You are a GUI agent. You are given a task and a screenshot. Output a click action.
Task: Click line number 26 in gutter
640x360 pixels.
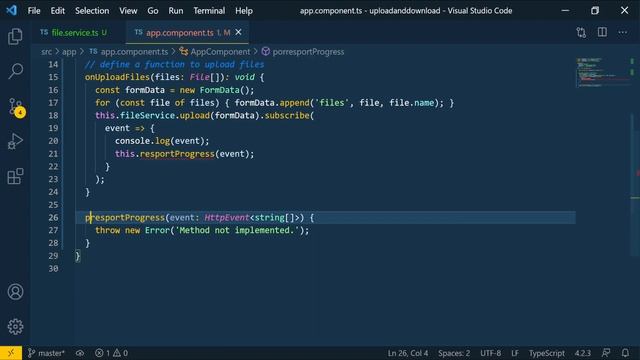coord(53,218)
